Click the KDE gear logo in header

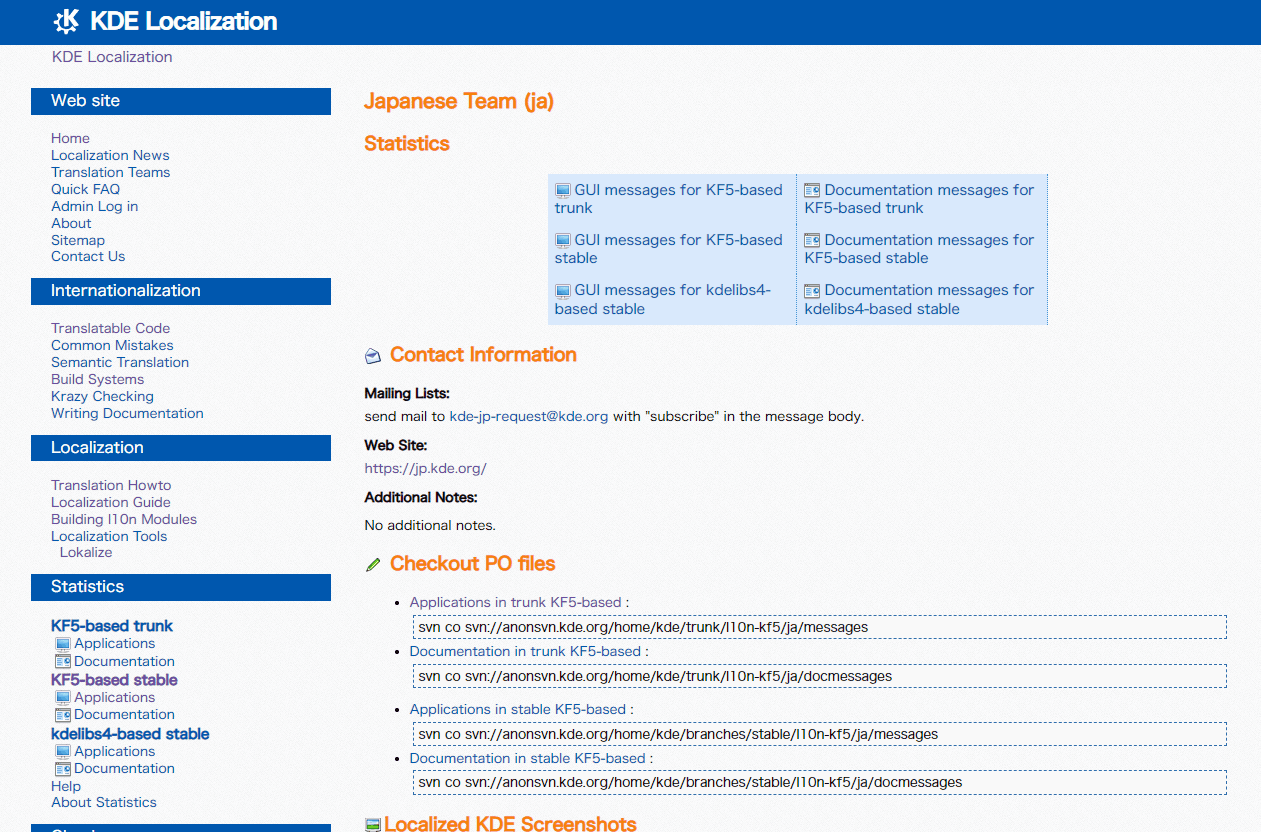(x=66, y=21)
